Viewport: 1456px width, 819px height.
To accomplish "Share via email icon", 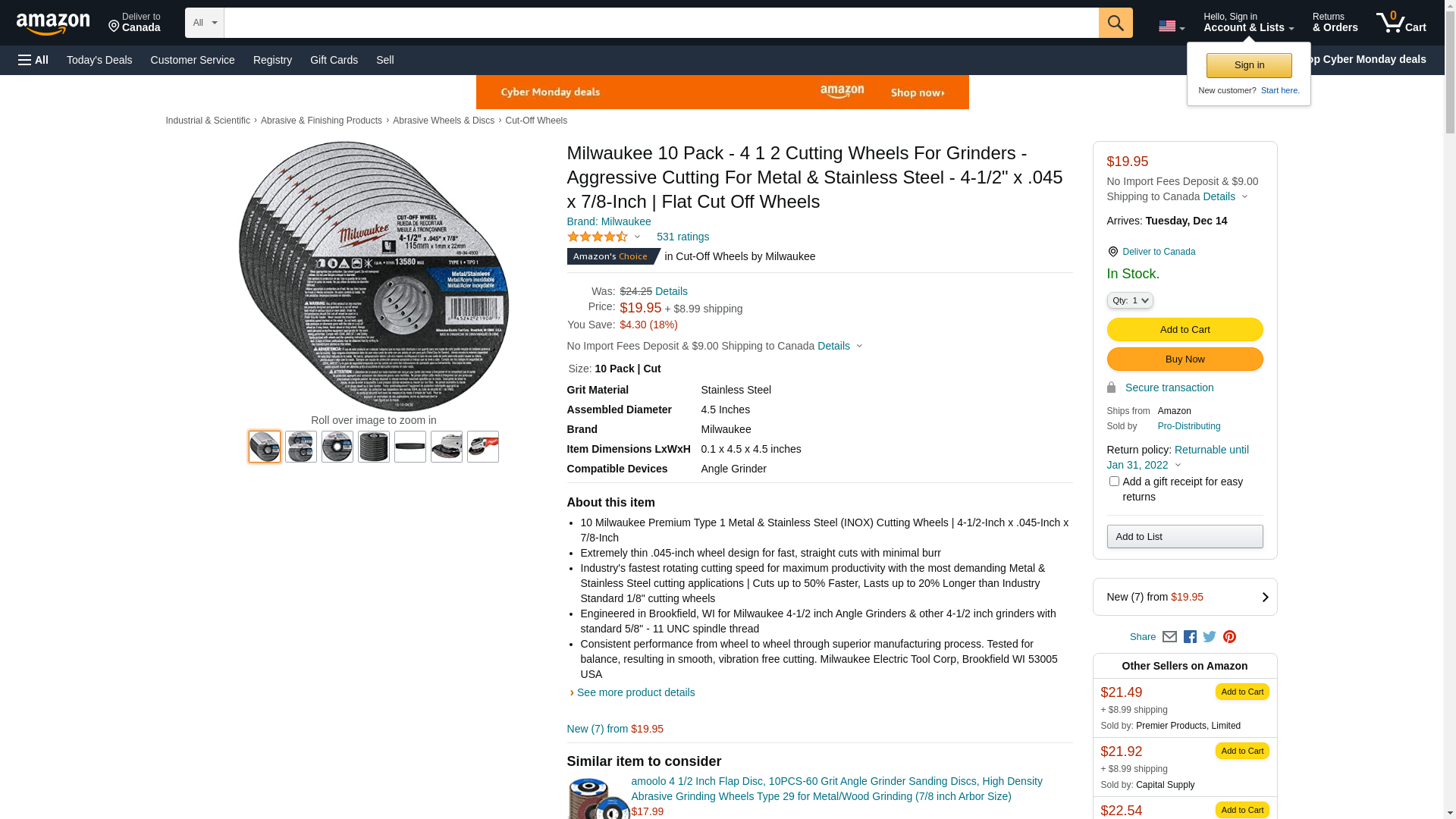I will pyautogui.click(x=1169, y=637).
